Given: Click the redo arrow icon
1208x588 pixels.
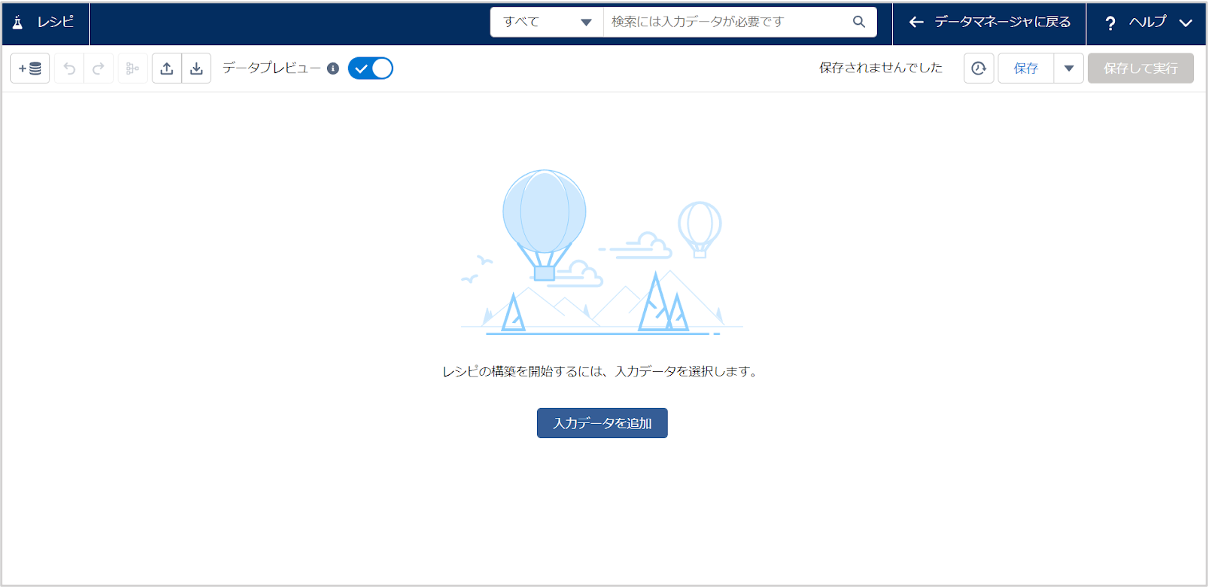Looking at the screenshot, I should [98, 69].
